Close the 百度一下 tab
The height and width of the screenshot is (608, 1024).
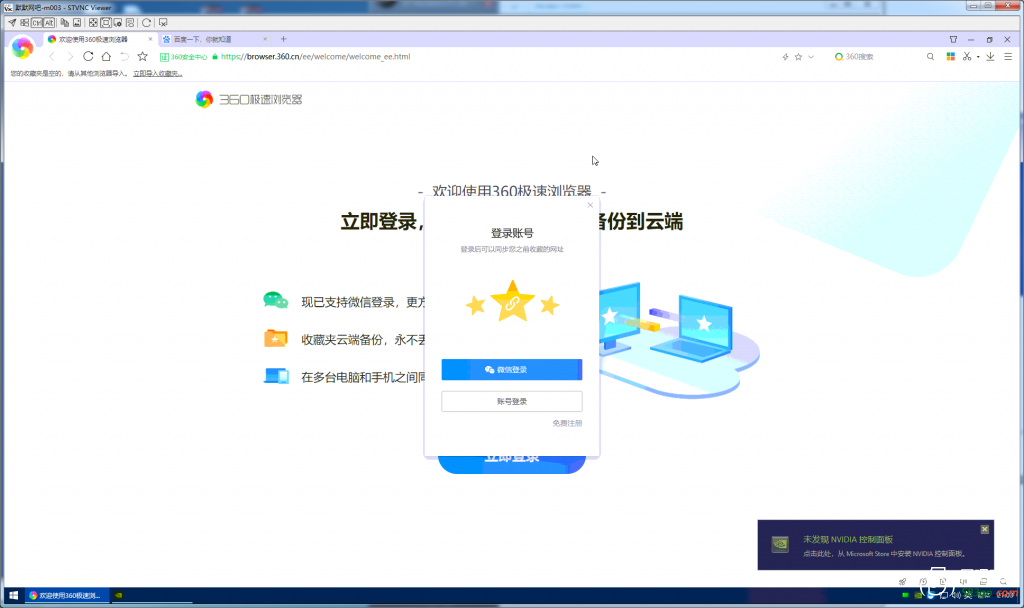pos(265,39)
